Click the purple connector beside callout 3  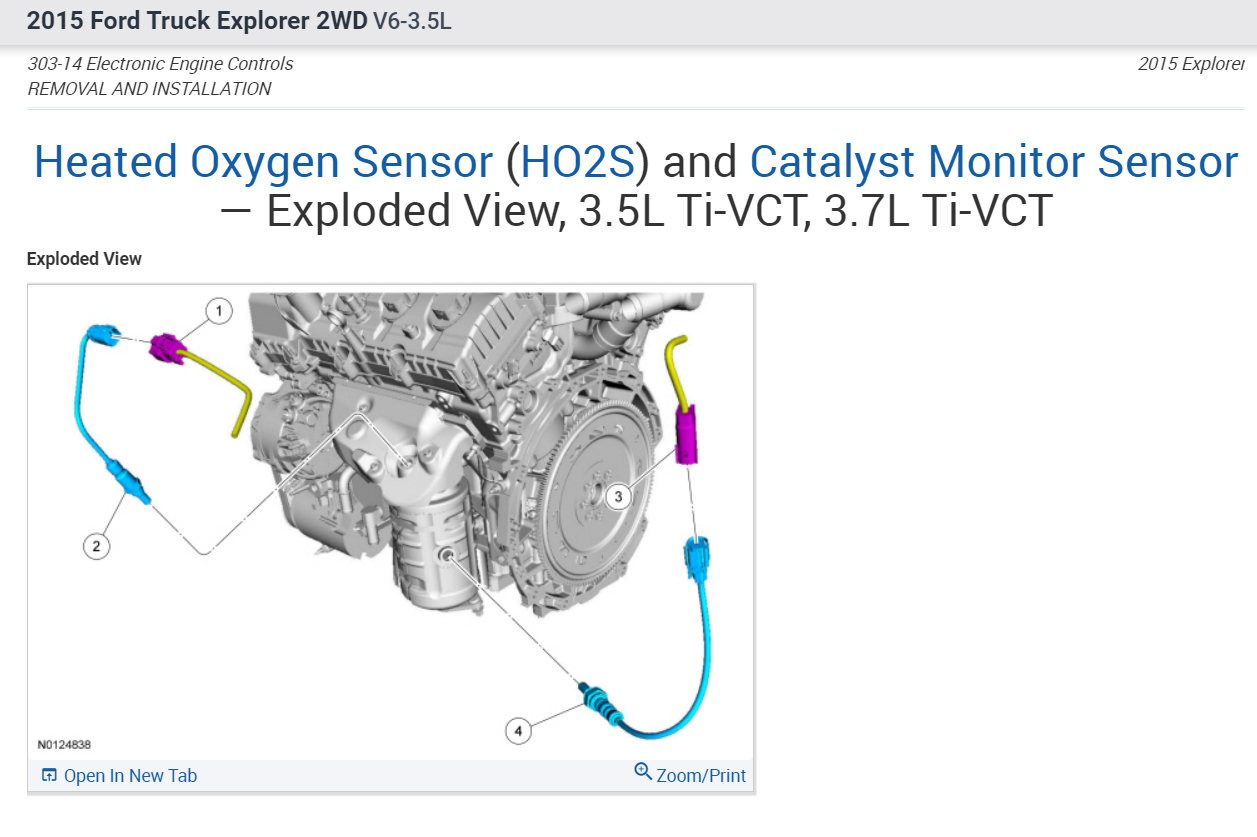(688, 436)
